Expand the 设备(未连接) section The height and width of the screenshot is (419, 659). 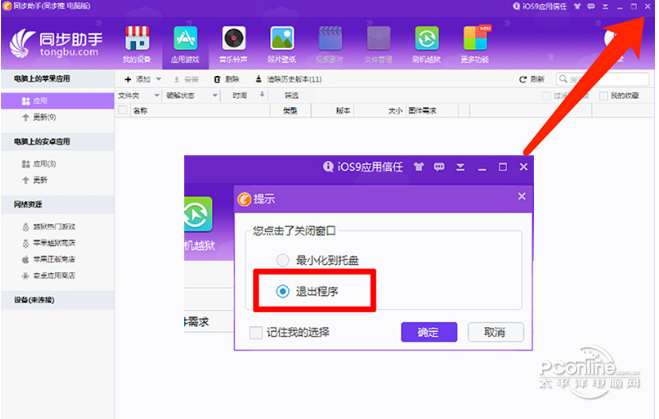point(58,300)
